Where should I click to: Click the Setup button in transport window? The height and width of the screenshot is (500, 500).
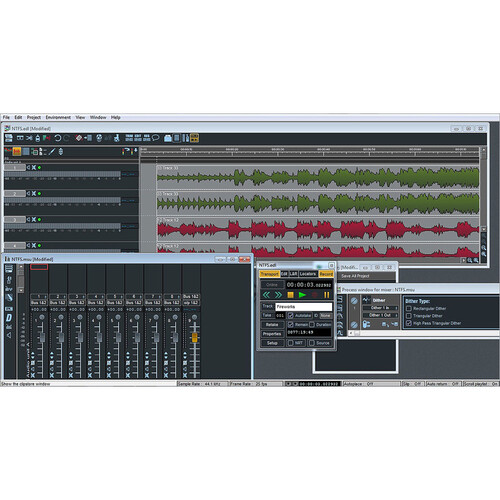(x=272, y=343)
